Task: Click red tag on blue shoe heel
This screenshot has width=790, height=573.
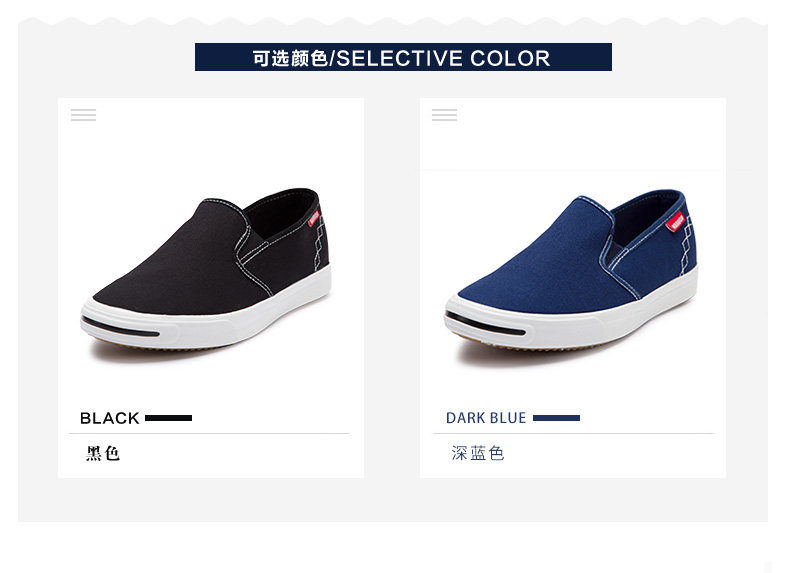Action: click(x=676, y=221)
